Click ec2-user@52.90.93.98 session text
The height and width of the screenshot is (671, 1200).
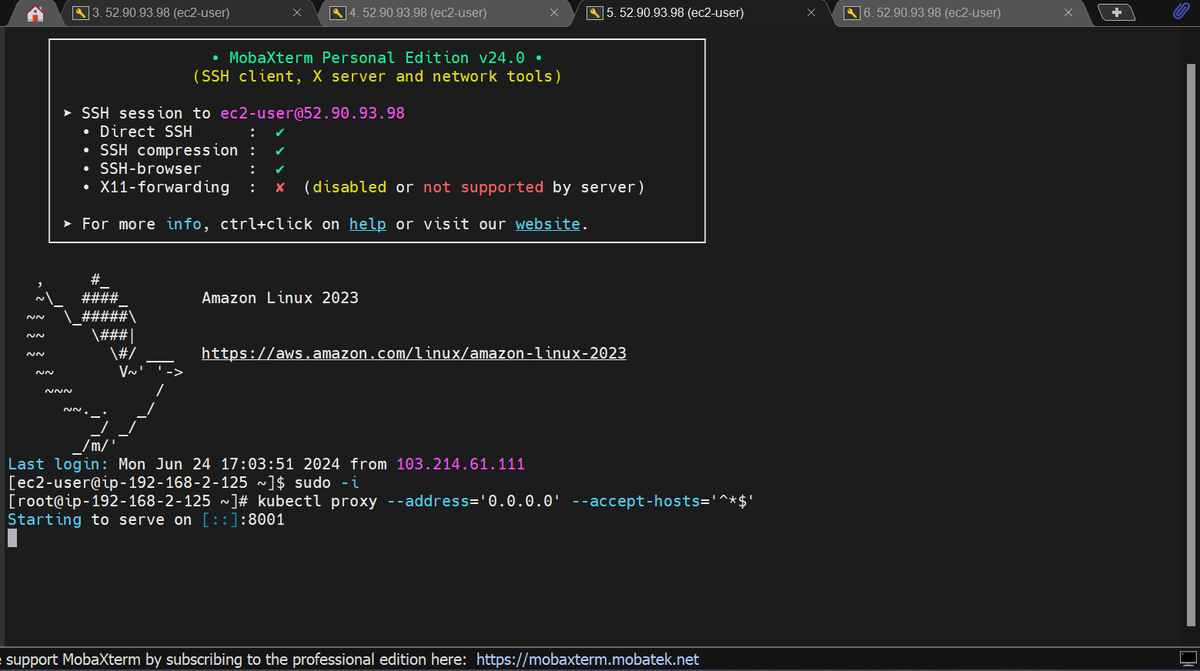[312, 113]
